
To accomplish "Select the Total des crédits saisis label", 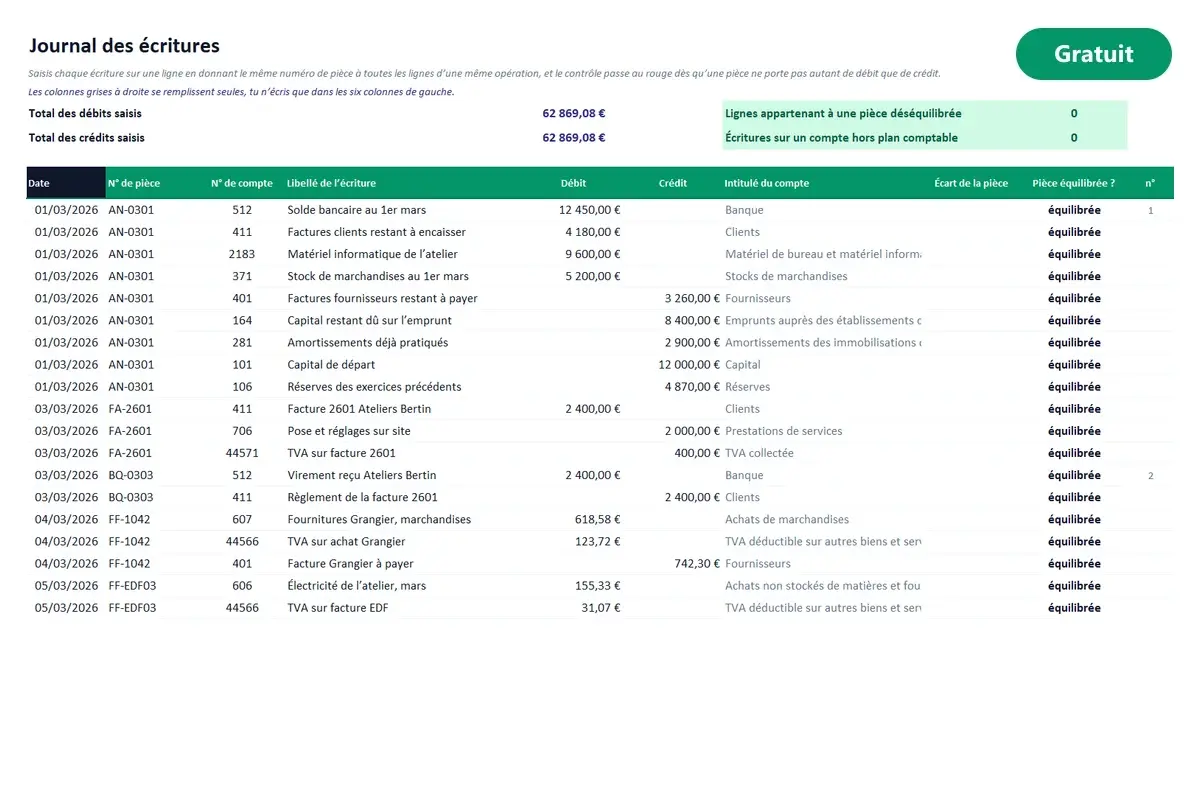I will point(87,138).
